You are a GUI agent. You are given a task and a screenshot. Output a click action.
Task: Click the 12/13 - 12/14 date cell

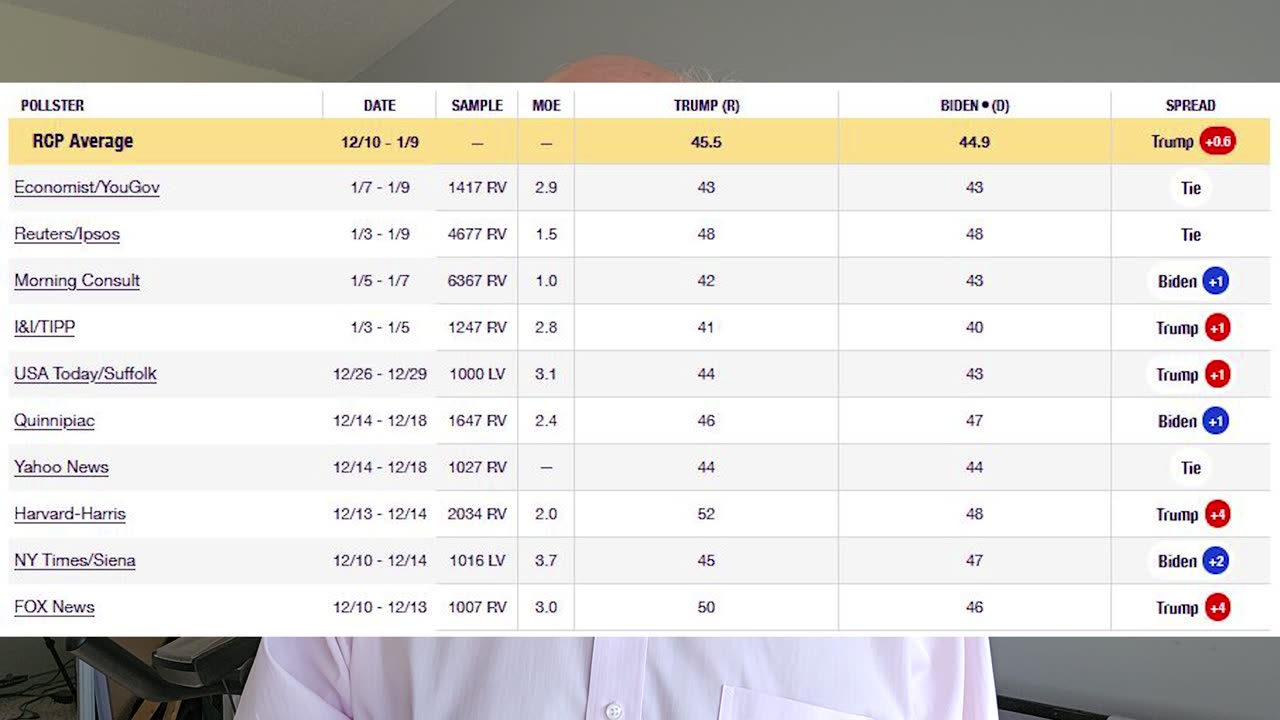pyautogui.click(x=380, y=514)
